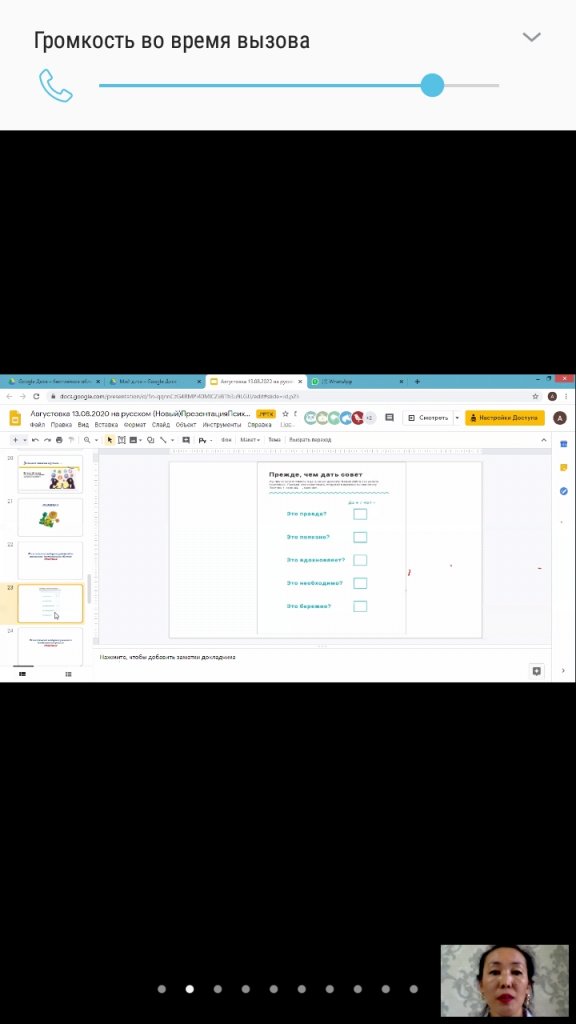This screenshot has height=1024, width=576.
Task: Click the star icon beside presentation title
Action: pos(285,414)
